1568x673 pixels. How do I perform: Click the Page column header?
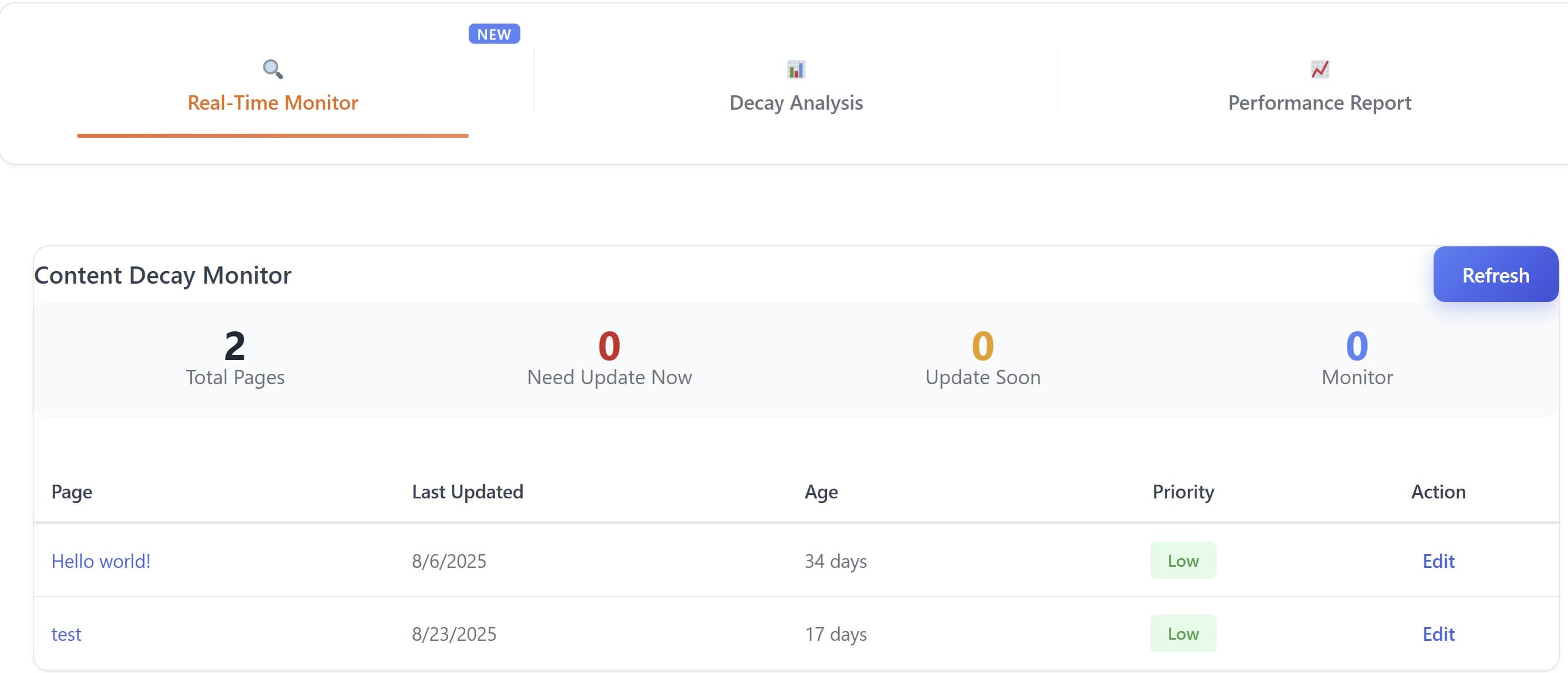click(71, 492)
